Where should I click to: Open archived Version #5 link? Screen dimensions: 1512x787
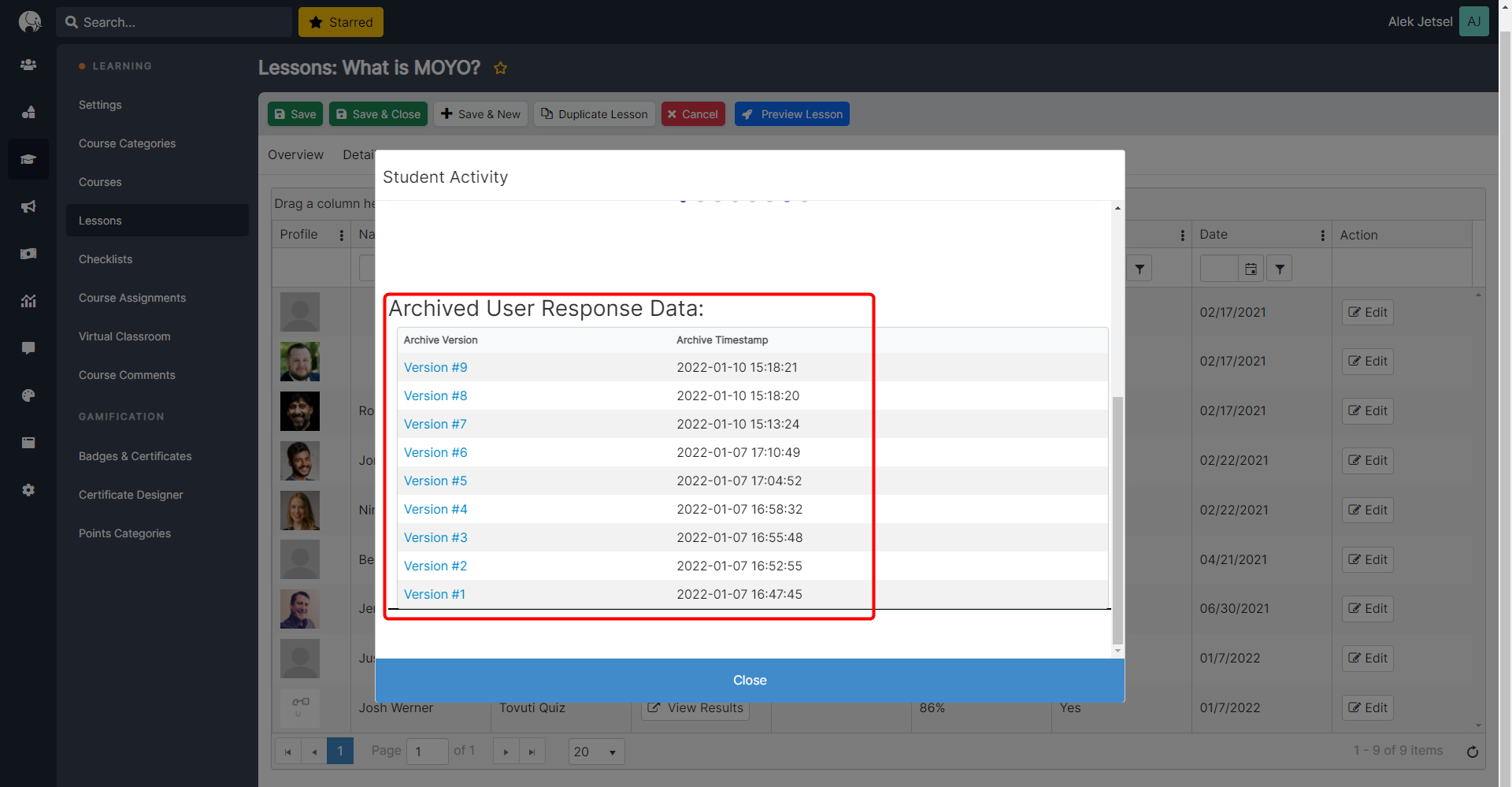(435, 481)
